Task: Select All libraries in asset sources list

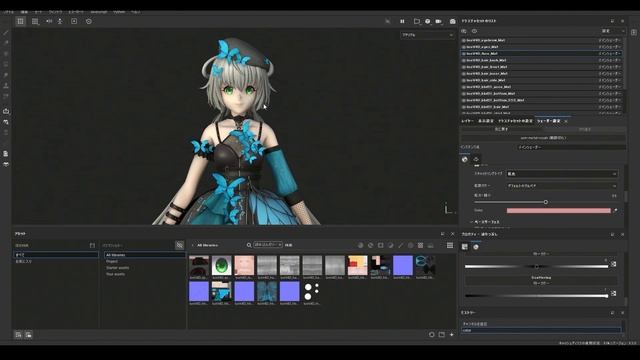Action: (144, 255)
